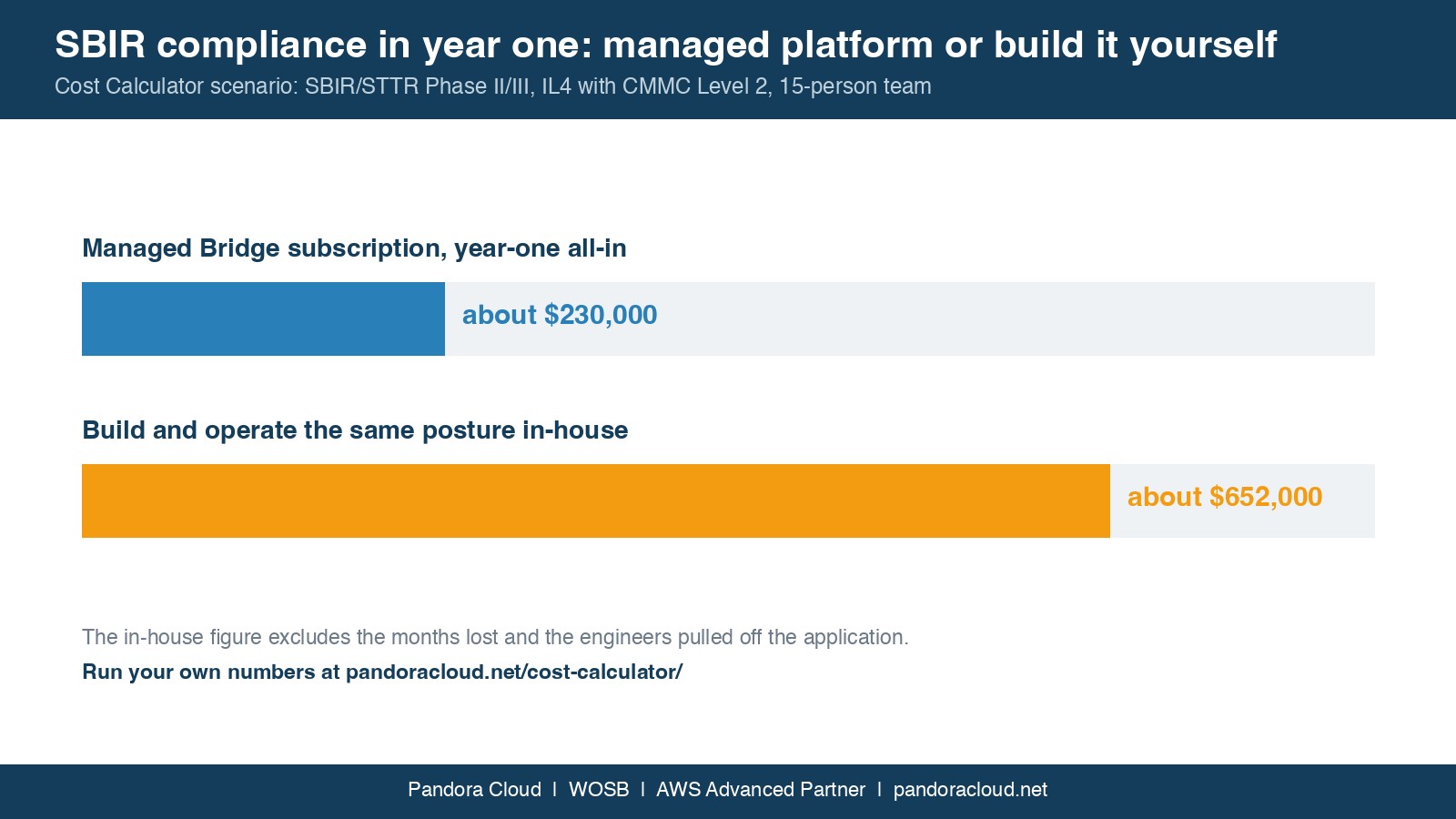Open the pandoracloud.net/cost-calculator/ link text
The width and height of the screenshot is (1456, 819).
click(514, 672)
